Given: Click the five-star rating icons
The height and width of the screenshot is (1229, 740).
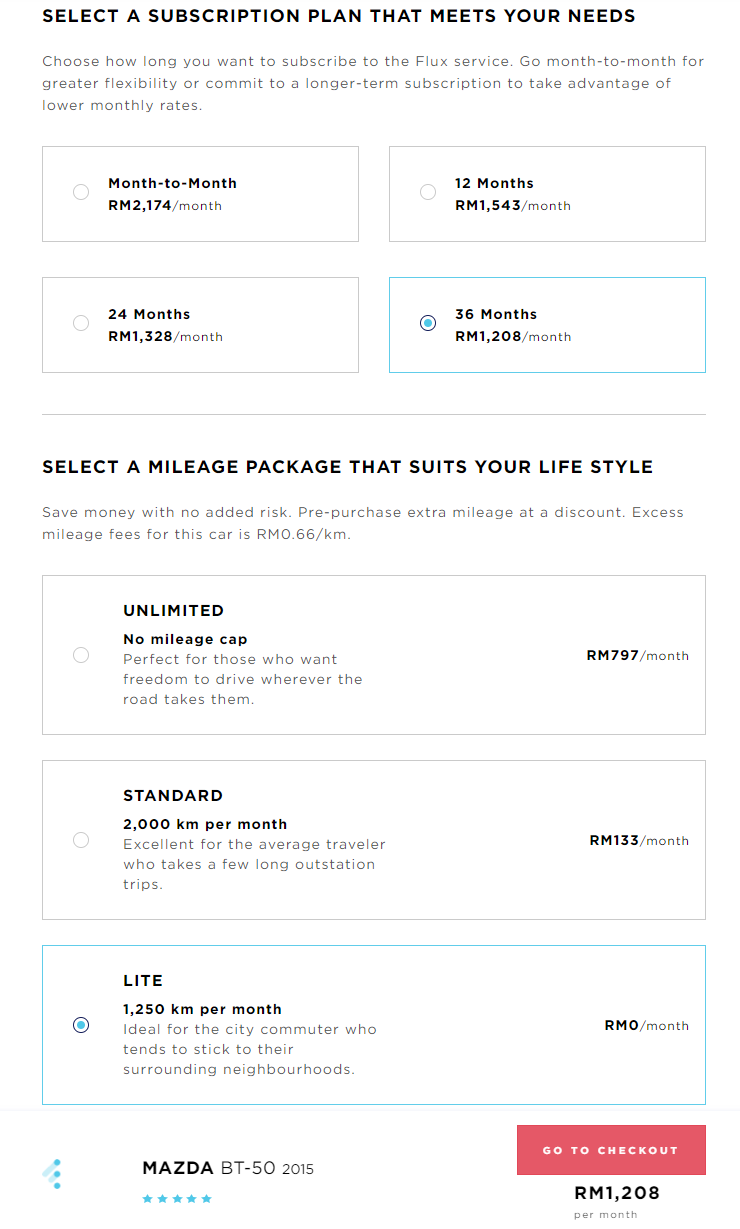Looking at the screenshot, I should pyautogui.click(x=177, y=1198).
